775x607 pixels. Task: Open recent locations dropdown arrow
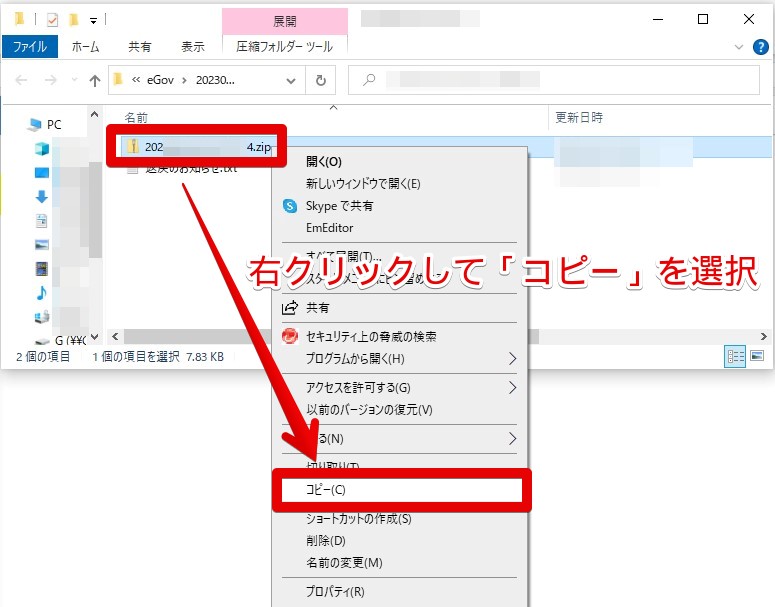click(74, 80)
